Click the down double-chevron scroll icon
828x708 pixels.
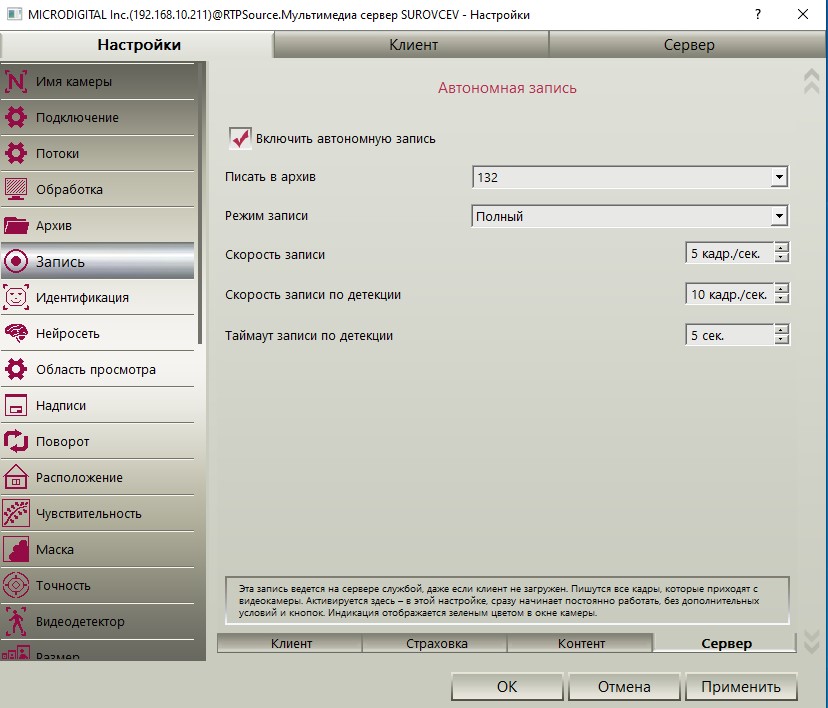[x=811, y=641]
